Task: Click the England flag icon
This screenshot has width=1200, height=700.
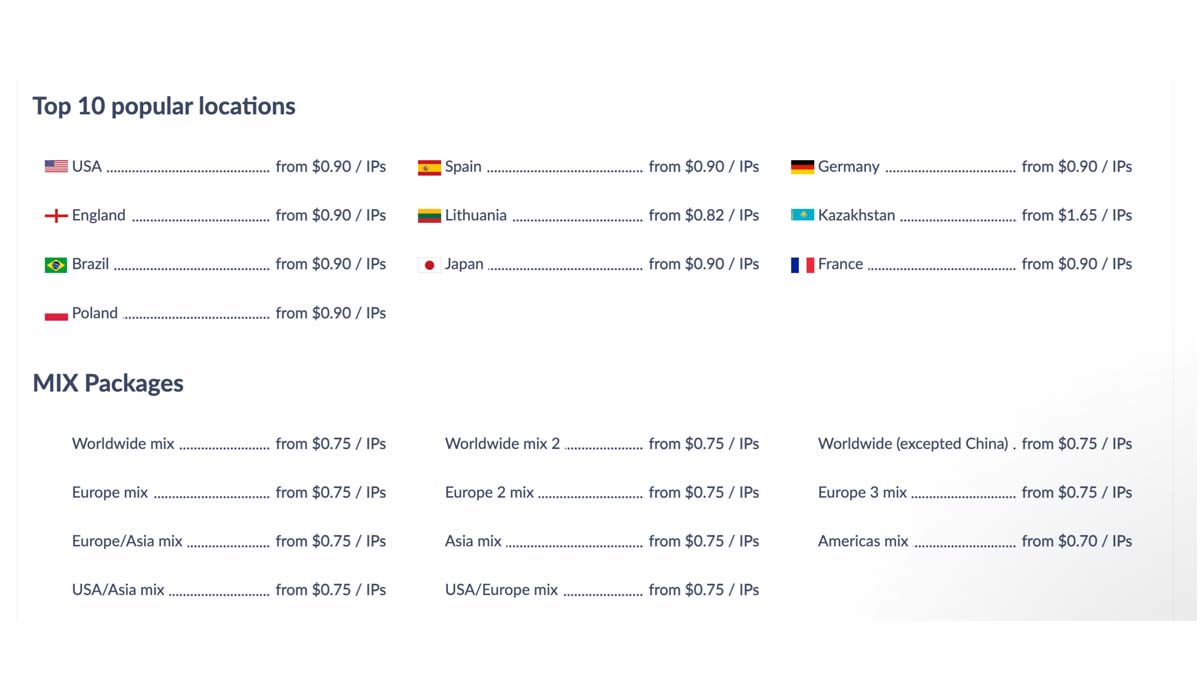Action: click(56, 216)
